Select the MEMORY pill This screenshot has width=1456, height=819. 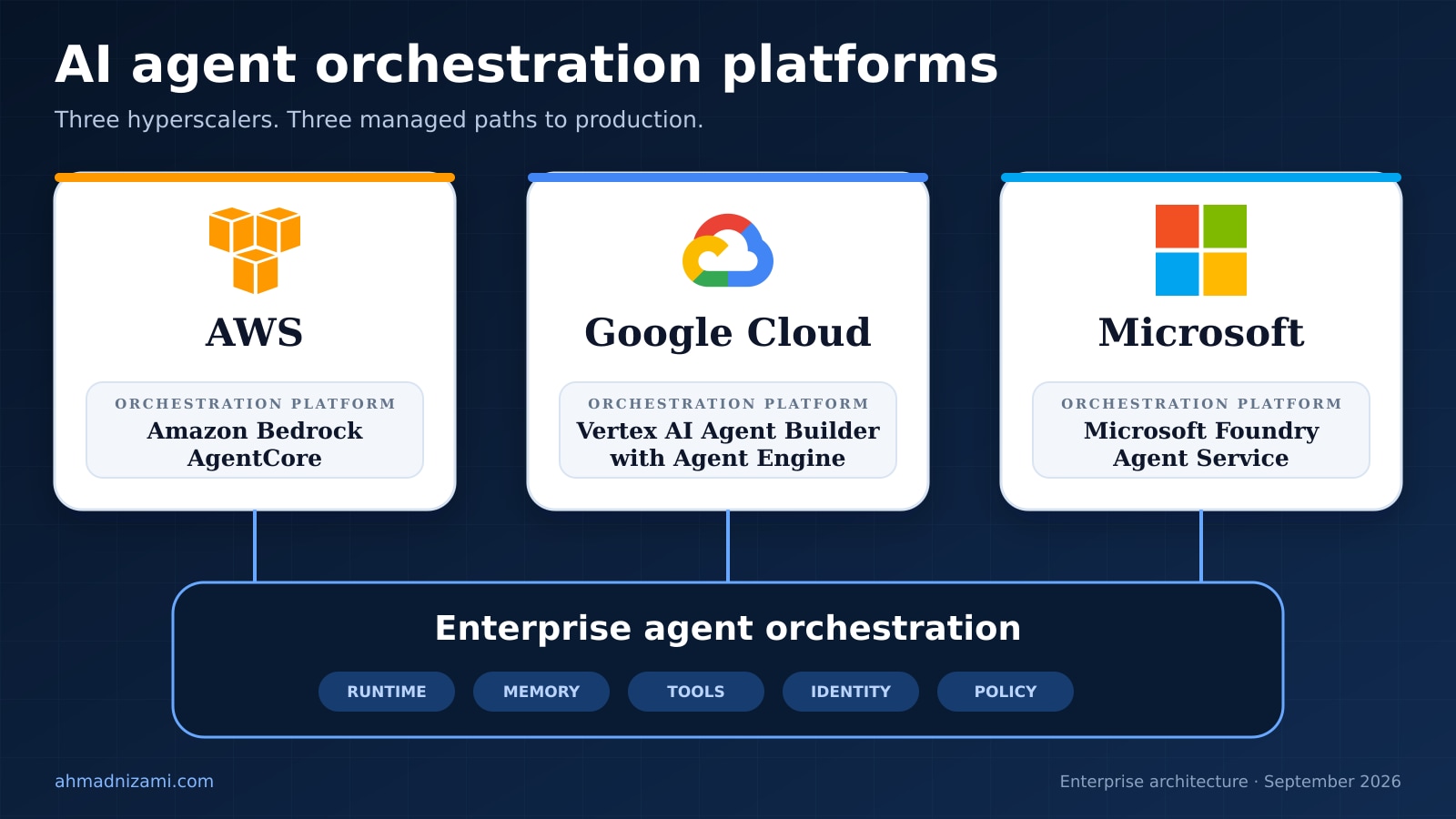click(541, 692)
